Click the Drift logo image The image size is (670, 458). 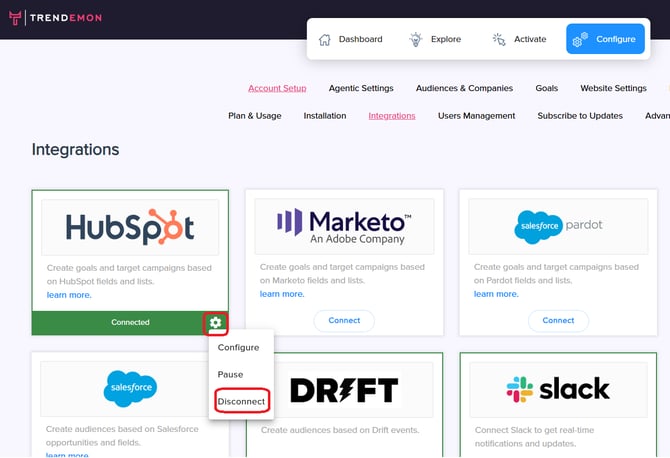(x=344, y=390)
